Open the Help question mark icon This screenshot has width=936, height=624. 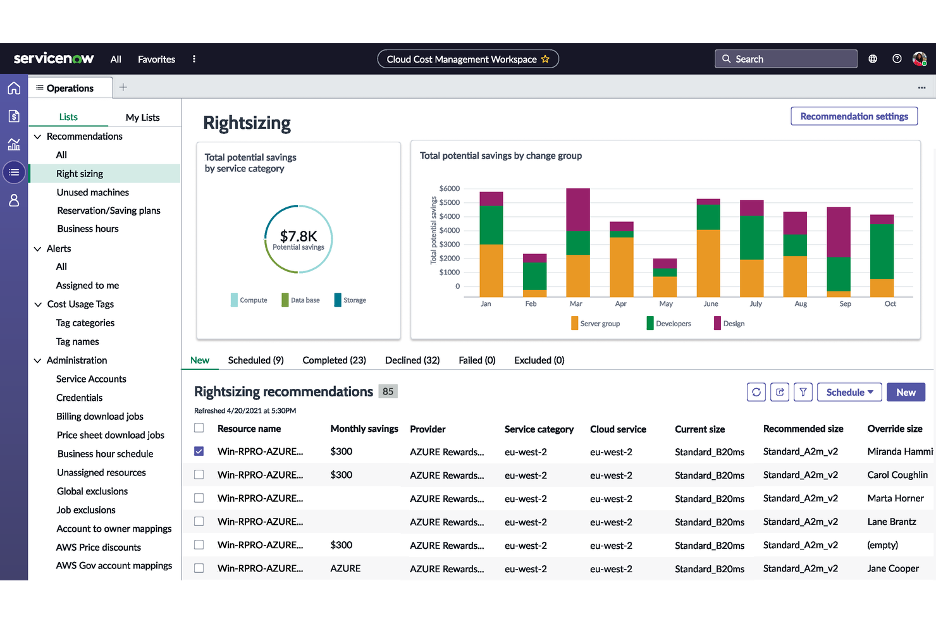click(897, 58)
